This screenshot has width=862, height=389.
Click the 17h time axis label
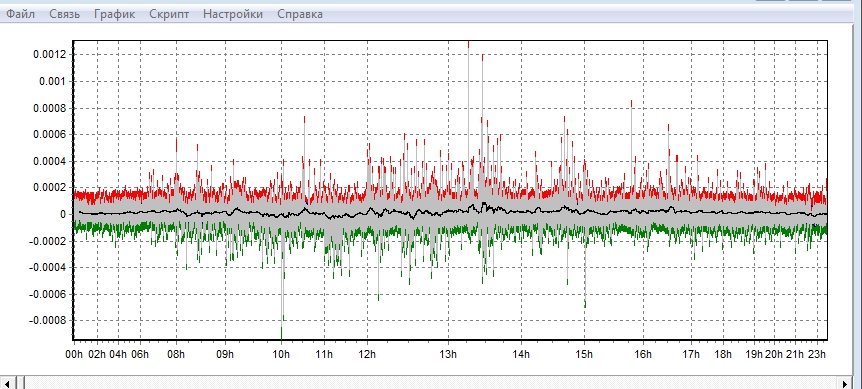coord(691,354)
